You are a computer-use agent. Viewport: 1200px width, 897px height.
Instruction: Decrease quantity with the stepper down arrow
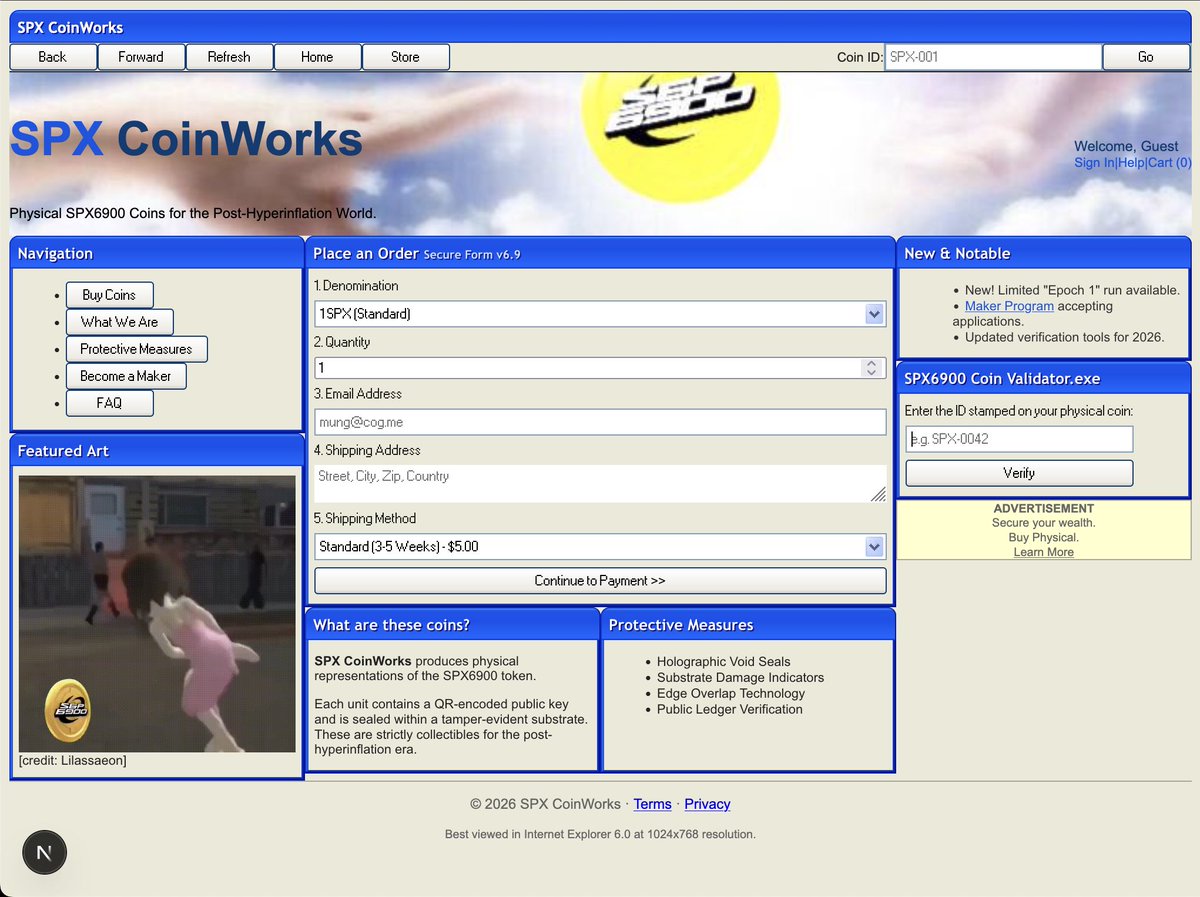pos(871,373)
